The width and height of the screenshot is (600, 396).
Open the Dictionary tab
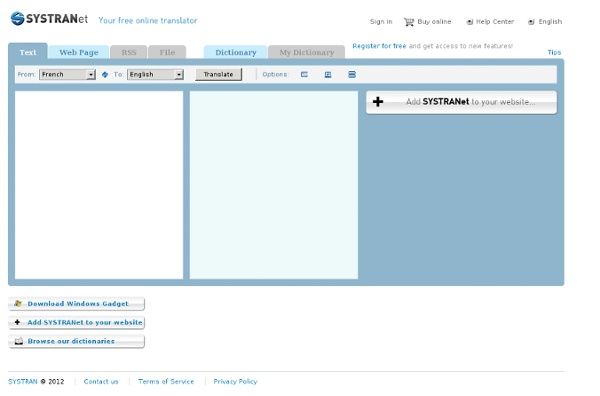[x=236, y=52]
